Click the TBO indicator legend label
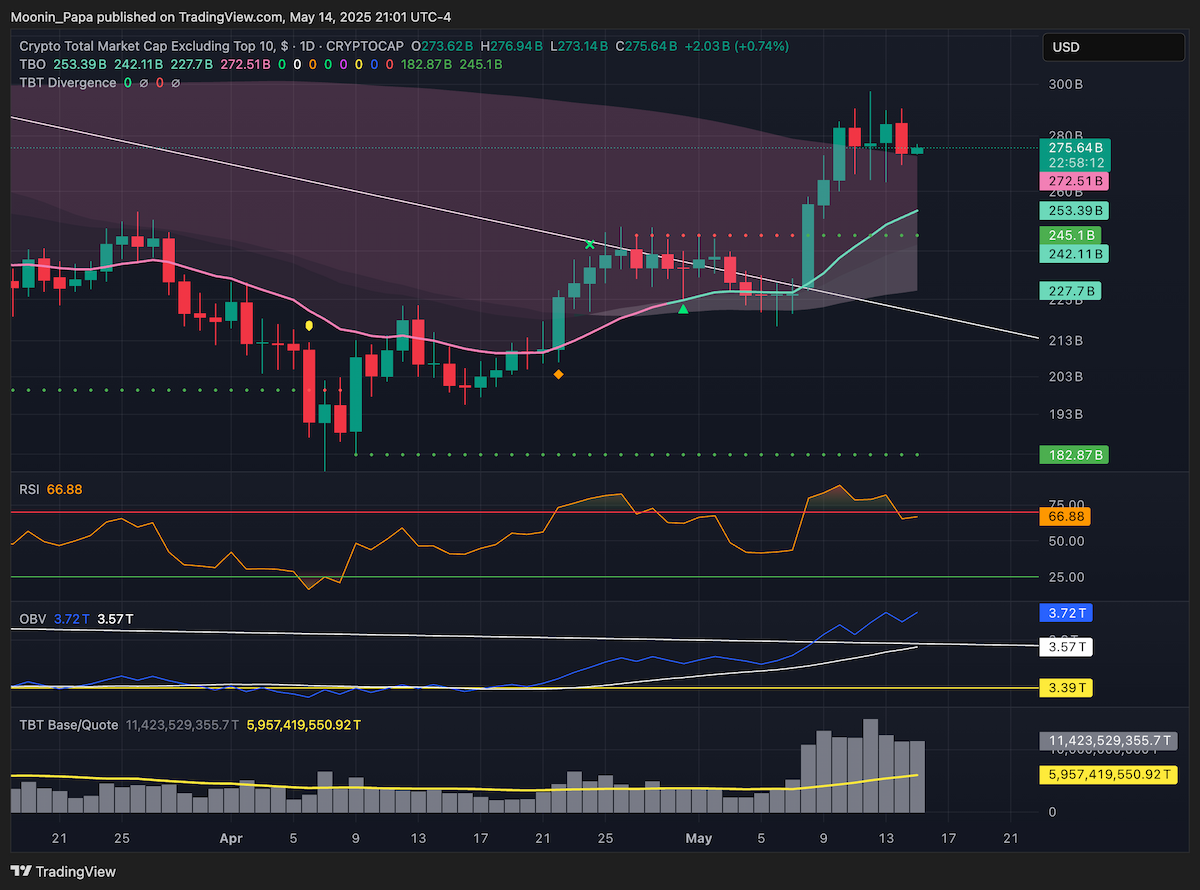This screenshot has width=1200, height=890. [31, 64]
